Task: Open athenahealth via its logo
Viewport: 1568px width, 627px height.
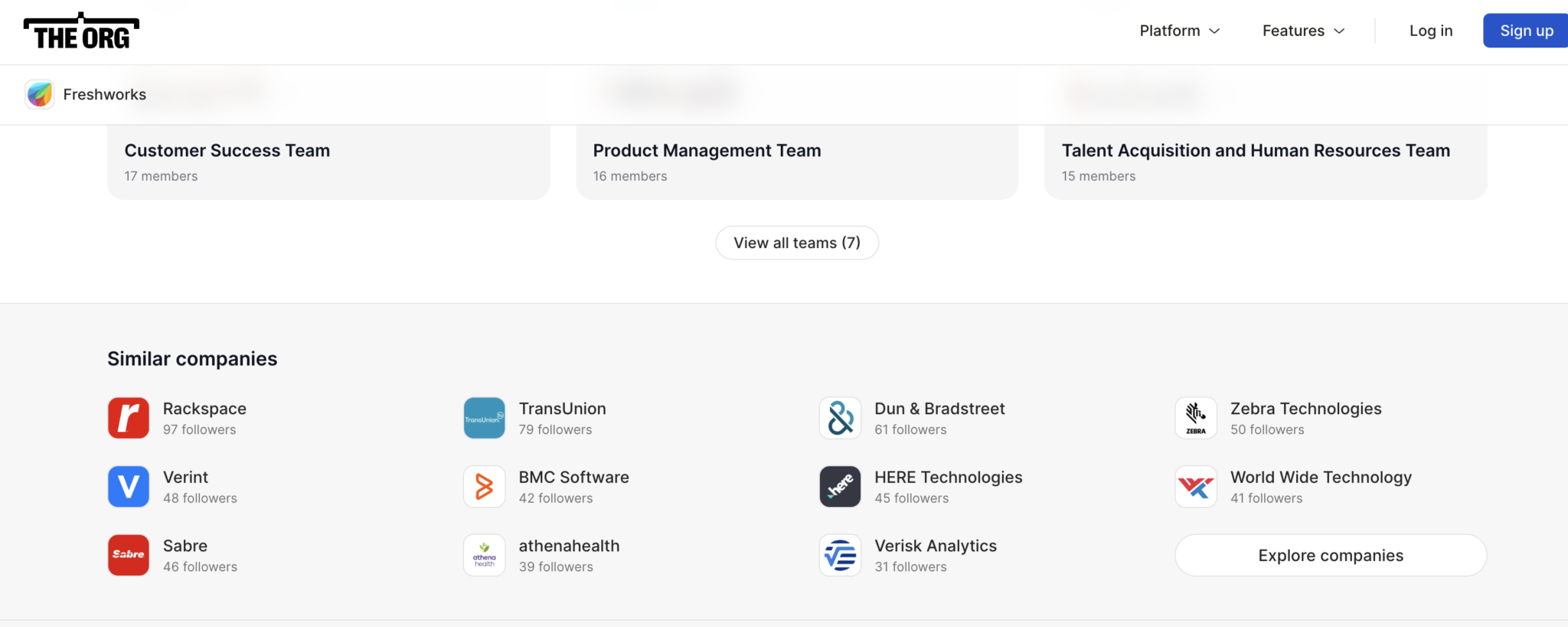Action: point(484,555)
